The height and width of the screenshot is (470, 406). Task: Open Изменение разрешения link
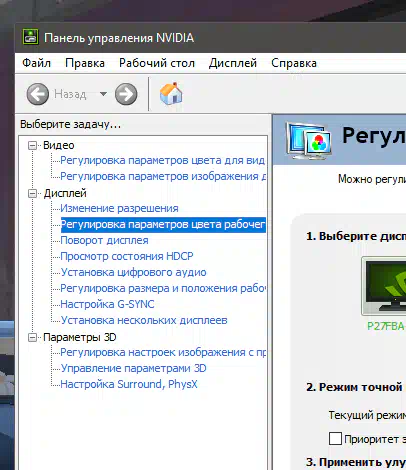[x=119, y=208]
